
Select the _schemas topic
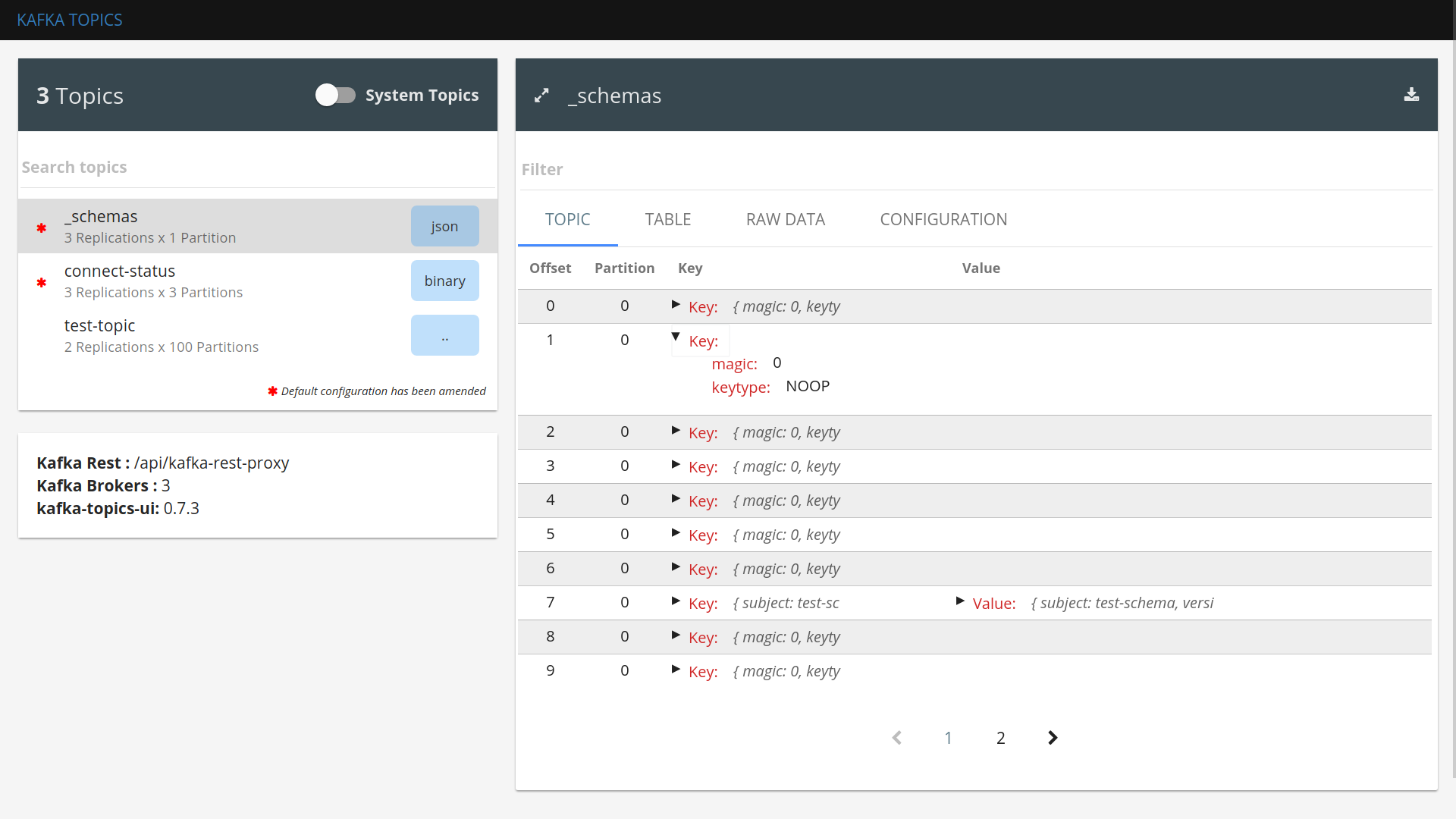point(258,226)
